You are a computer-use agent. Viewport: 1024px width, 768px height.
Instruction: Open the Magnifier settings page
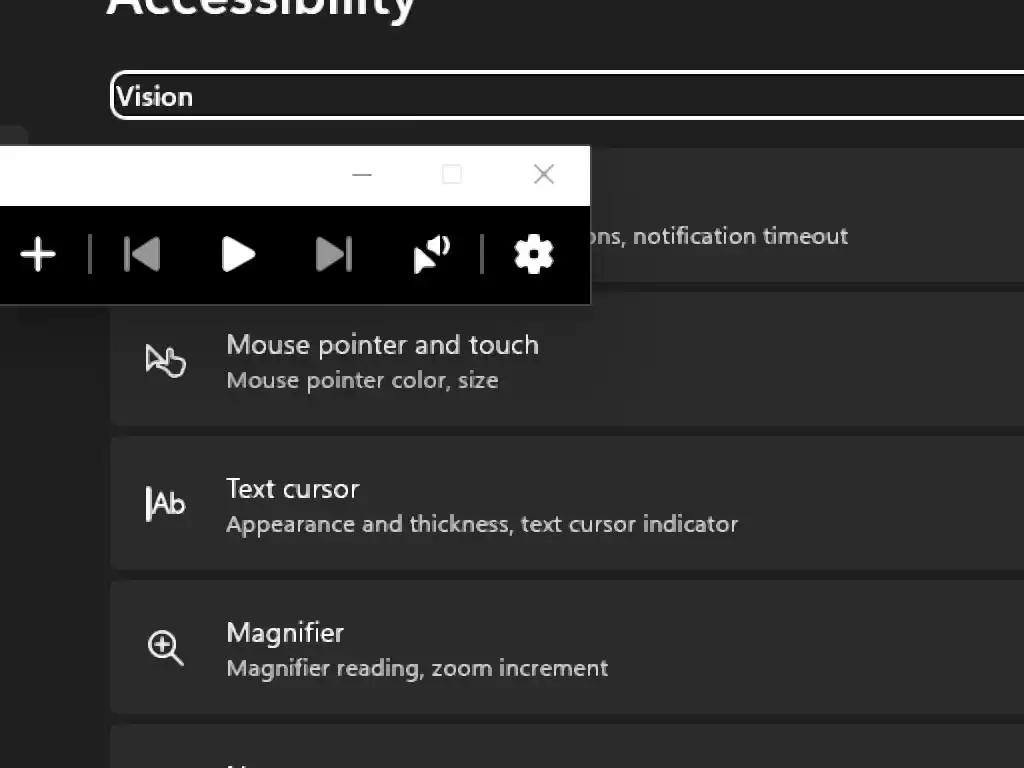pyautogui.click(x=560, y=648)
